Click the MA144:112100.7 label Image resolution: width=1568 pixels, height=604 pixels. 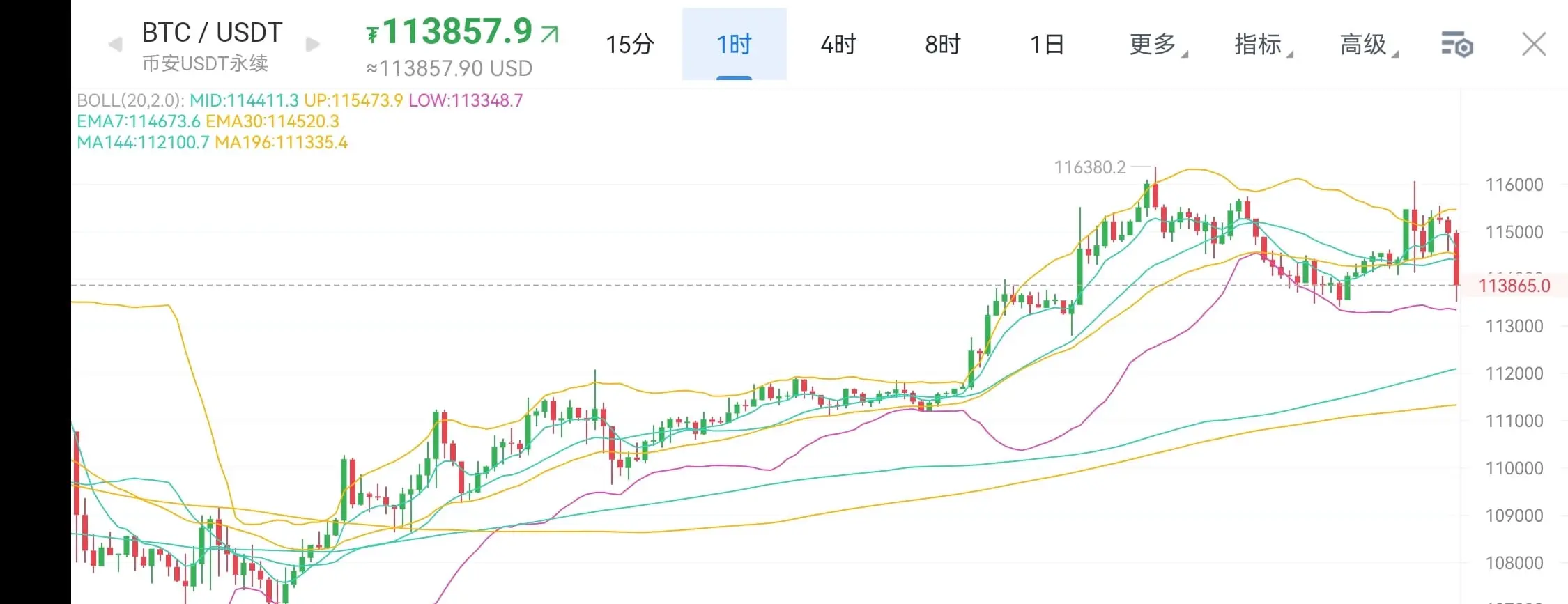pyautogui.click(x=143, y=143)
